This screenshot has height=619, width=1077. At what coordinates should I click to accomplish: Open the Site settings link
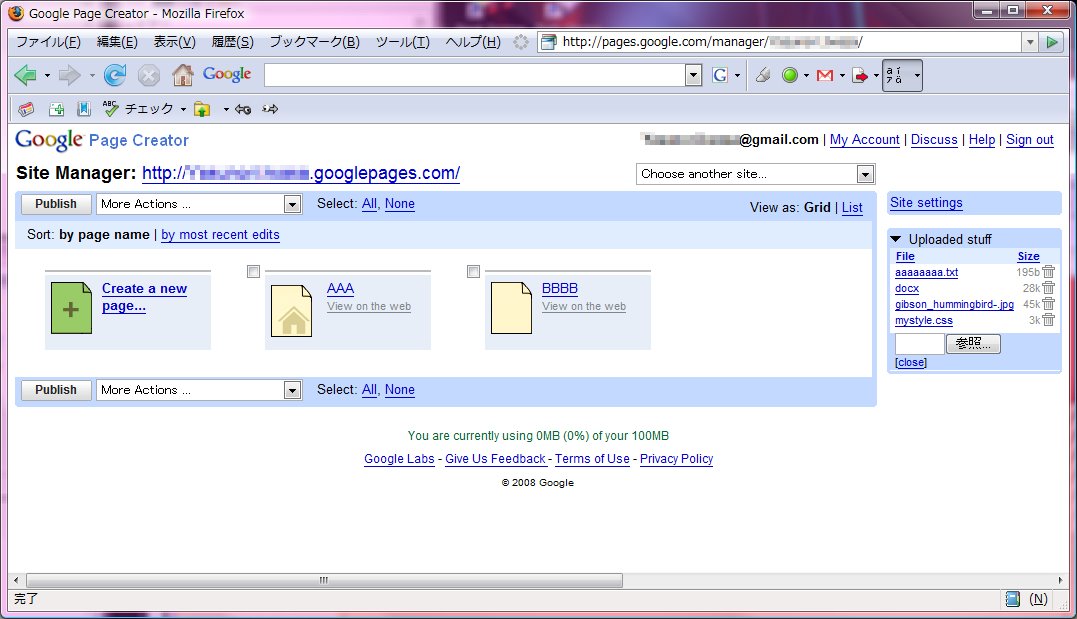tap(926, 203)
